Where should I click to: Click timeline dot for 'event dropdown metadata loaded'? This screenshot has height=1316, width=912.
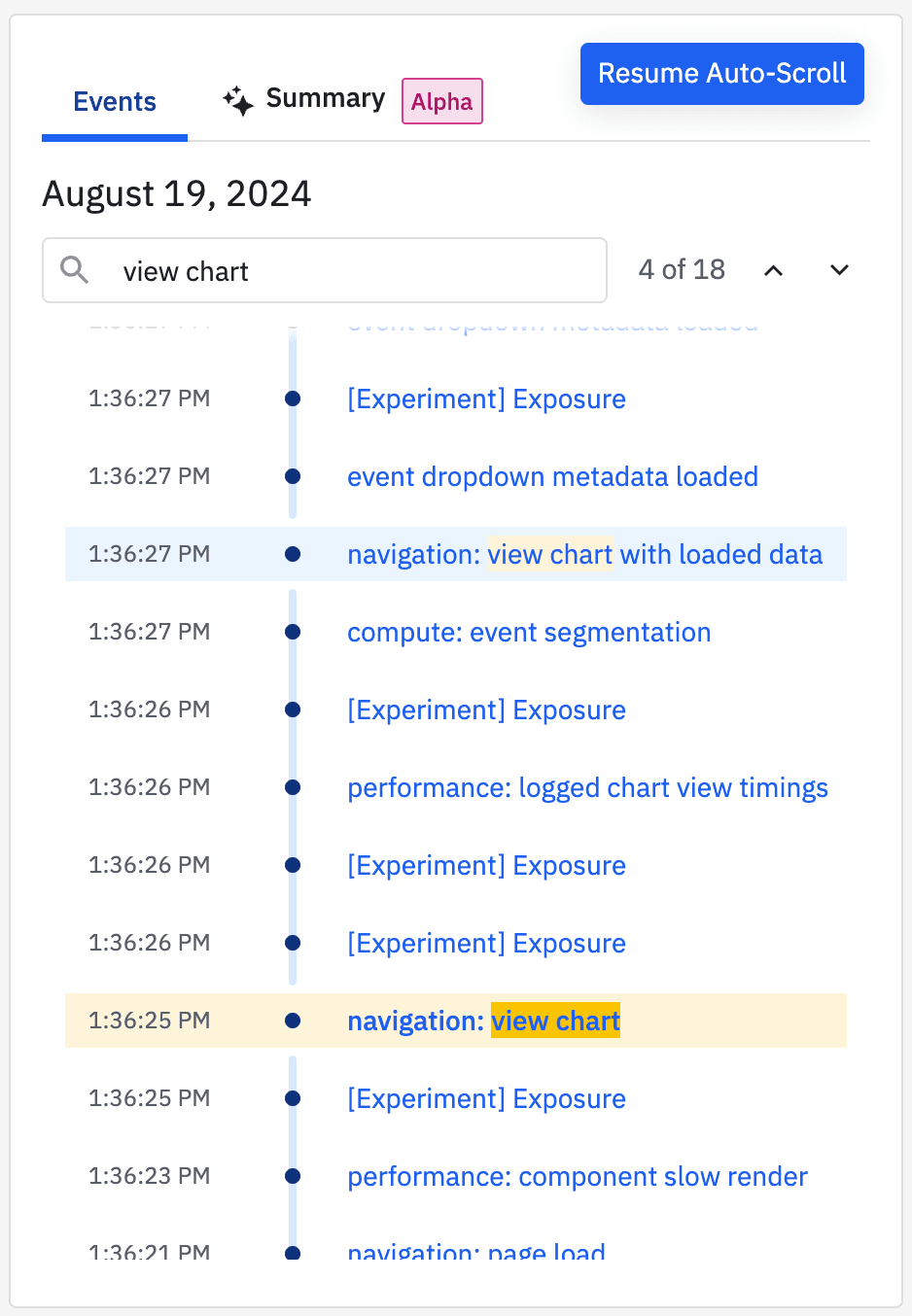(293, 476)
